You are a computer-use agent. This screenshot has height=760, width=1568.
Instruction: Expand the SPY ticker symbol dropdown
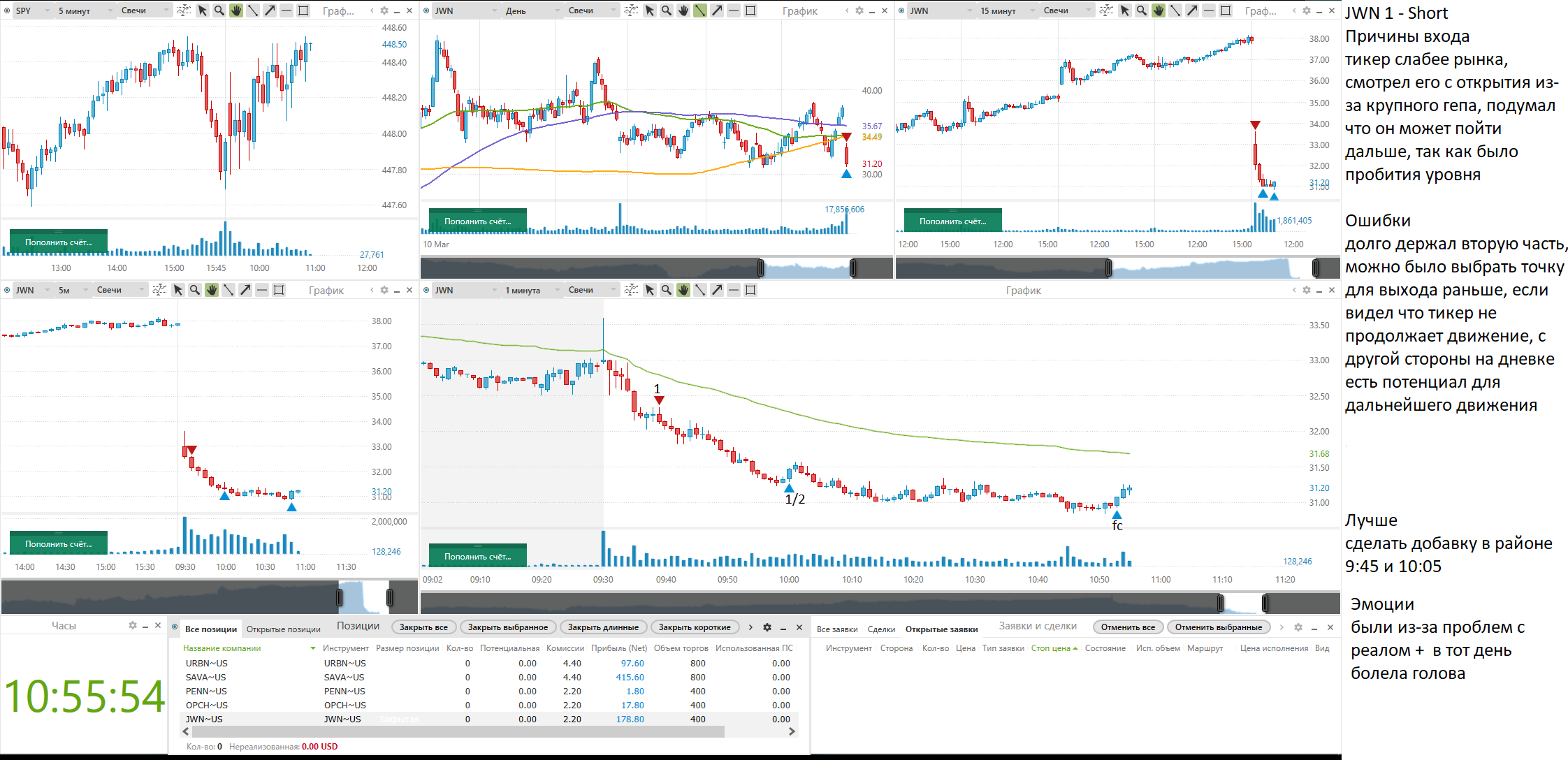(34, 10)
